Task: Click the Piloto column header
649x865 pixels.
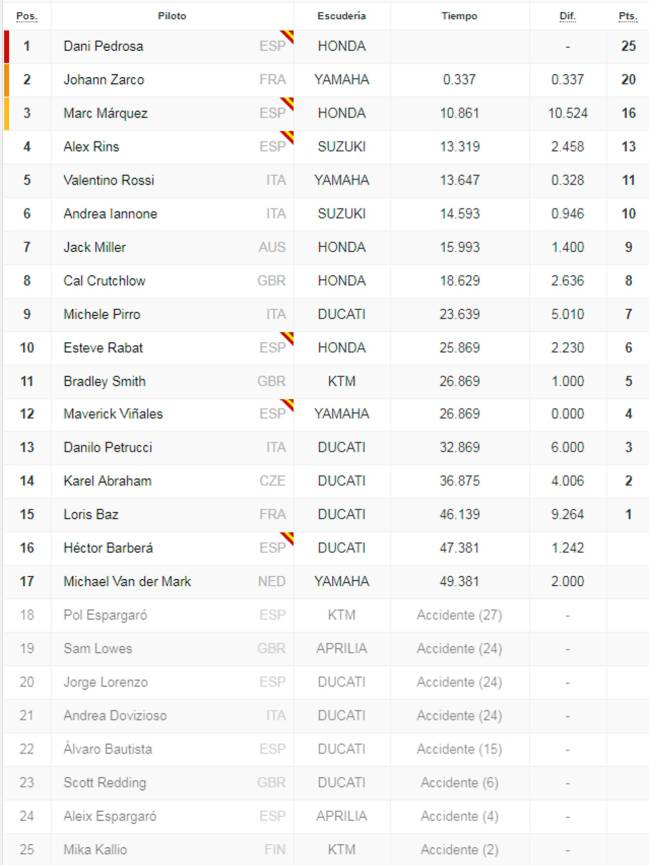Action: click(172, 17)
